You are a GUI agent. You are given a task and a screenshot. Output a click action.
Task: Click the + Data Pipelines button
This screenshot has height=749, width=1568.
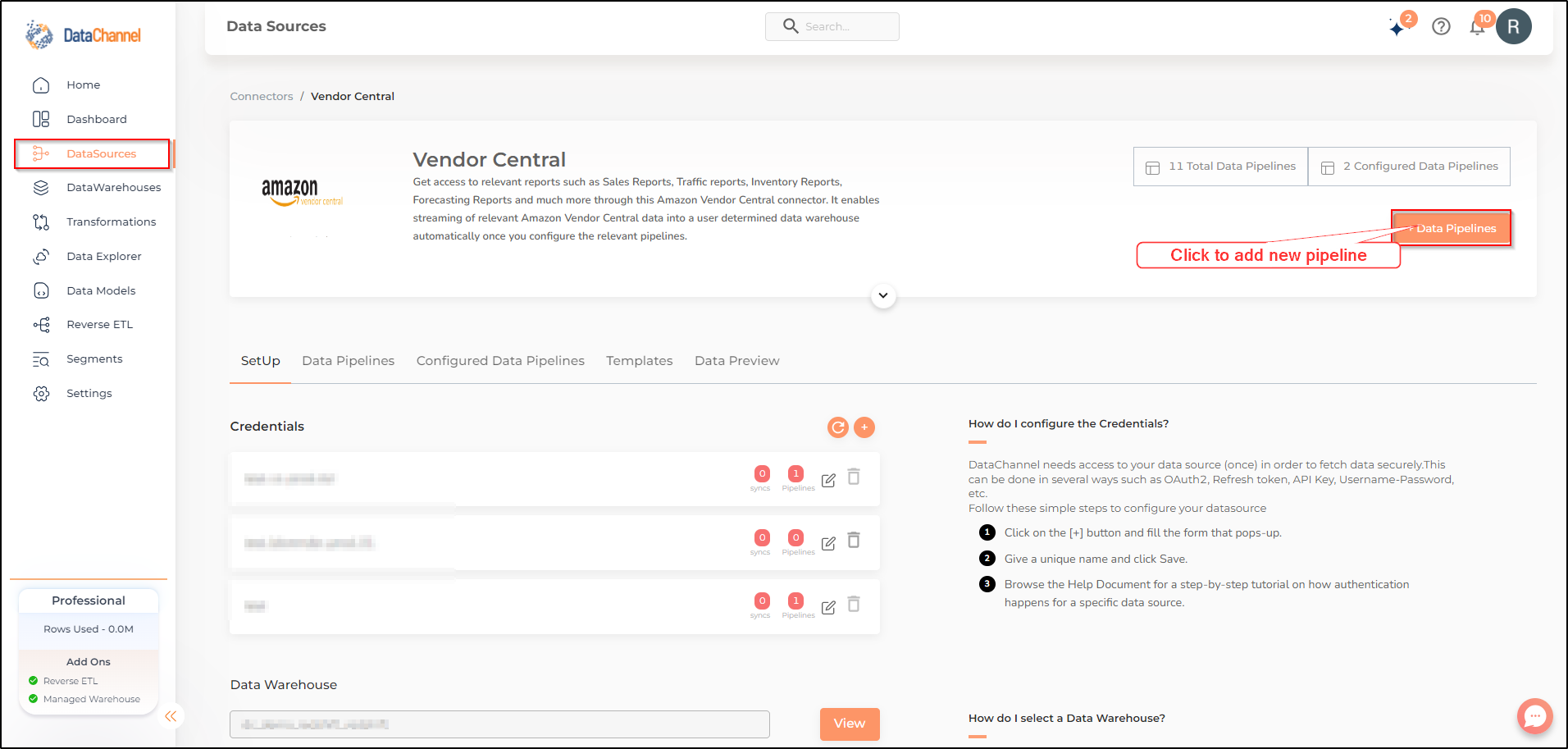[1451, 228]
